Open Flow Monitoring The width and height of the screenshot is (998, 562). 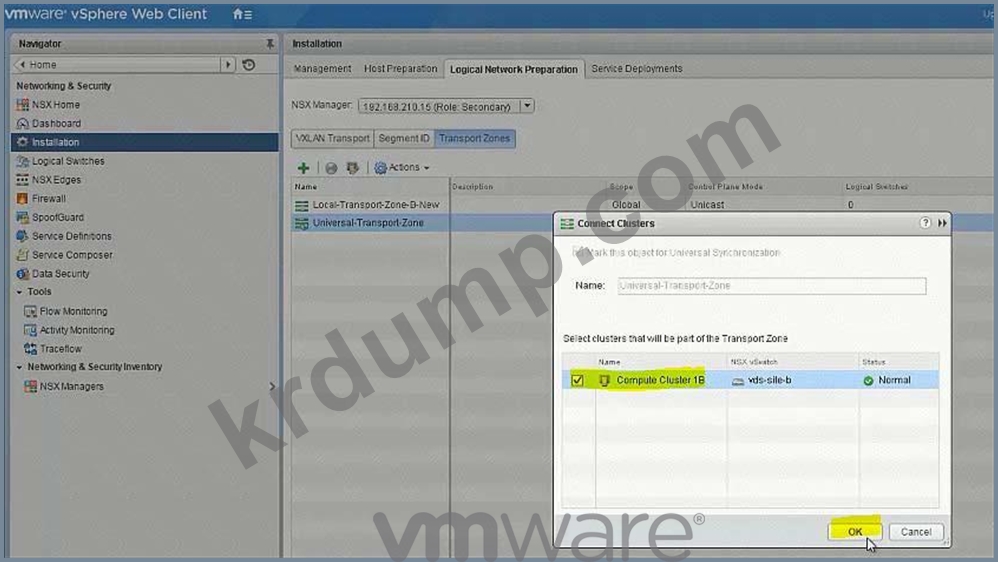click(73, 311)
